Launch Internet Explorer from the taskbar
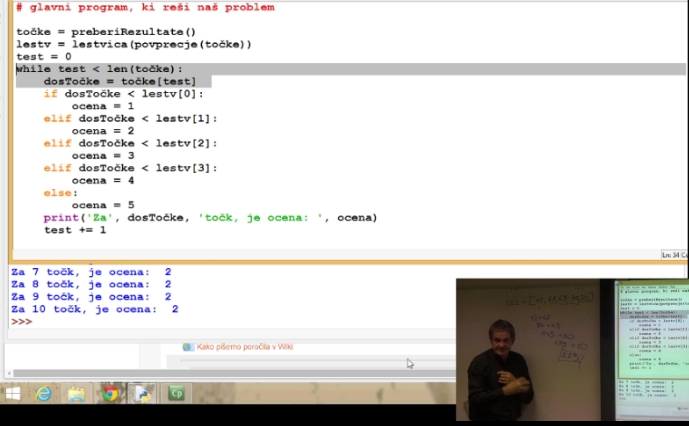The image size is (689, 426). [44, 393]
